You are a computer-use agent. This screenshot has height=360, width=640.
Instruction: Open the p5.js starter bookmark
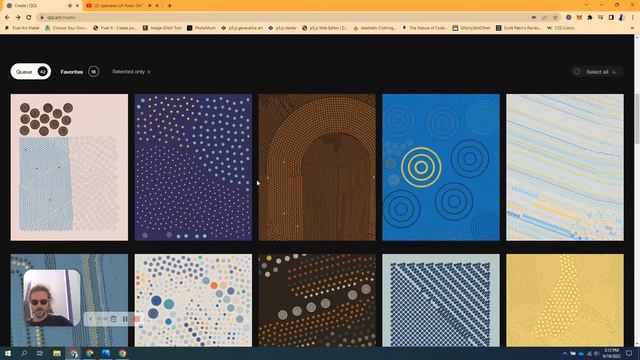(282, 28)
